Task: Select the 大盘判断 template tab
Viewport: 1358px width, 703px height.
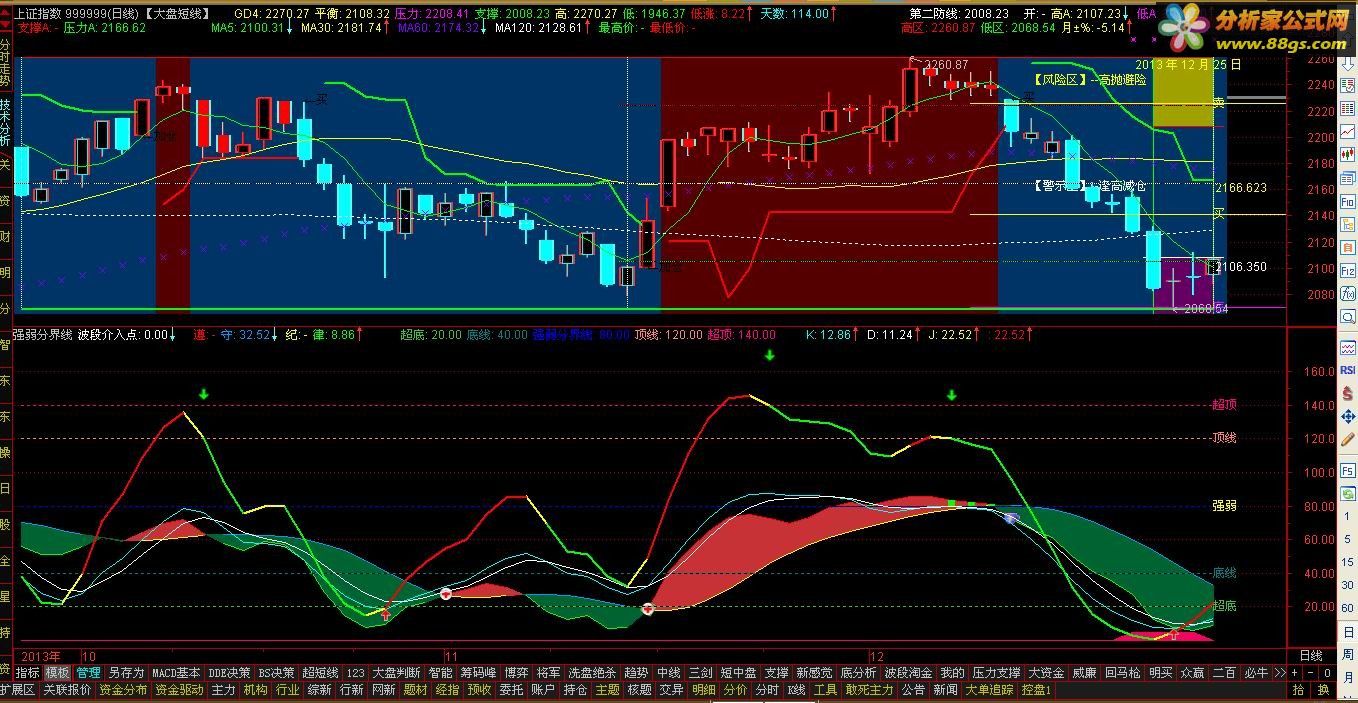Action: pyautogui.click(x=396, y=673)
